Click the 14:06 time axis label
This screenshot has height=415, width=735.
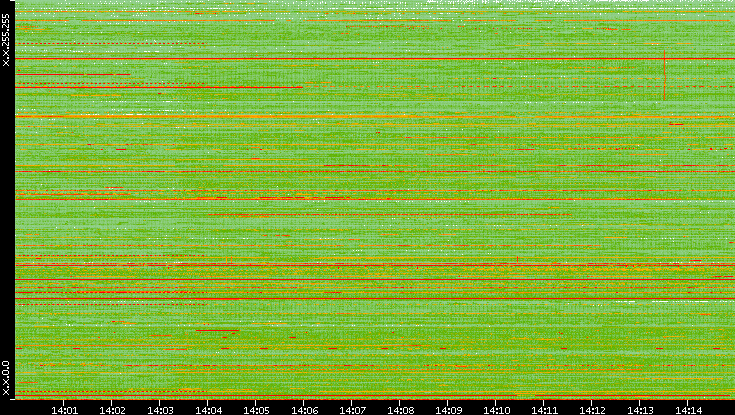click(x=304, y=410)
